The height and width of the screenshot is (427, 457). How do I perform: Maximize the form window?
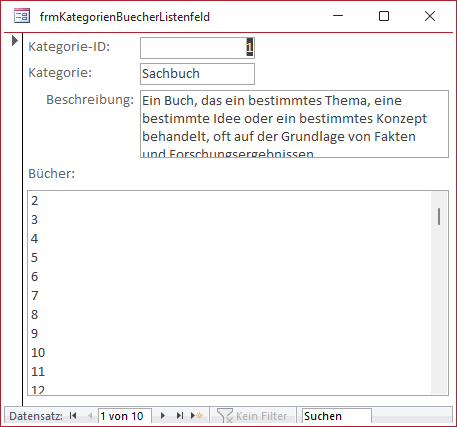click(x=384, y=16)
